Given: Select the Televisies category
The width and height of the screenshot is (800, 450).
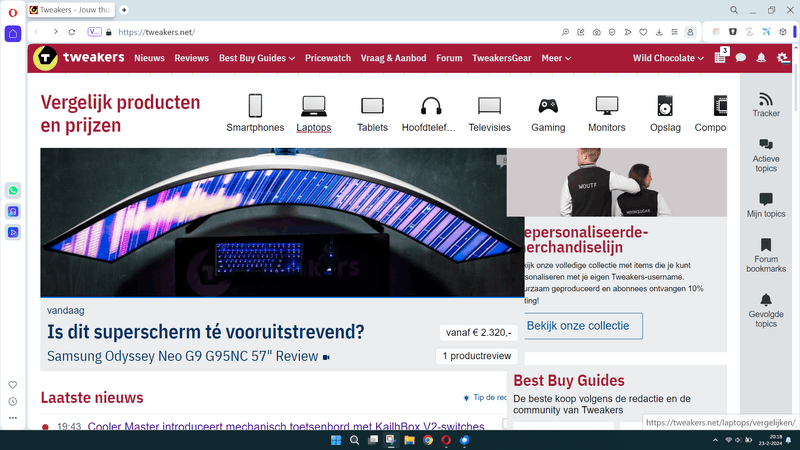Looking at the screenshot, I should pos(489,113).
